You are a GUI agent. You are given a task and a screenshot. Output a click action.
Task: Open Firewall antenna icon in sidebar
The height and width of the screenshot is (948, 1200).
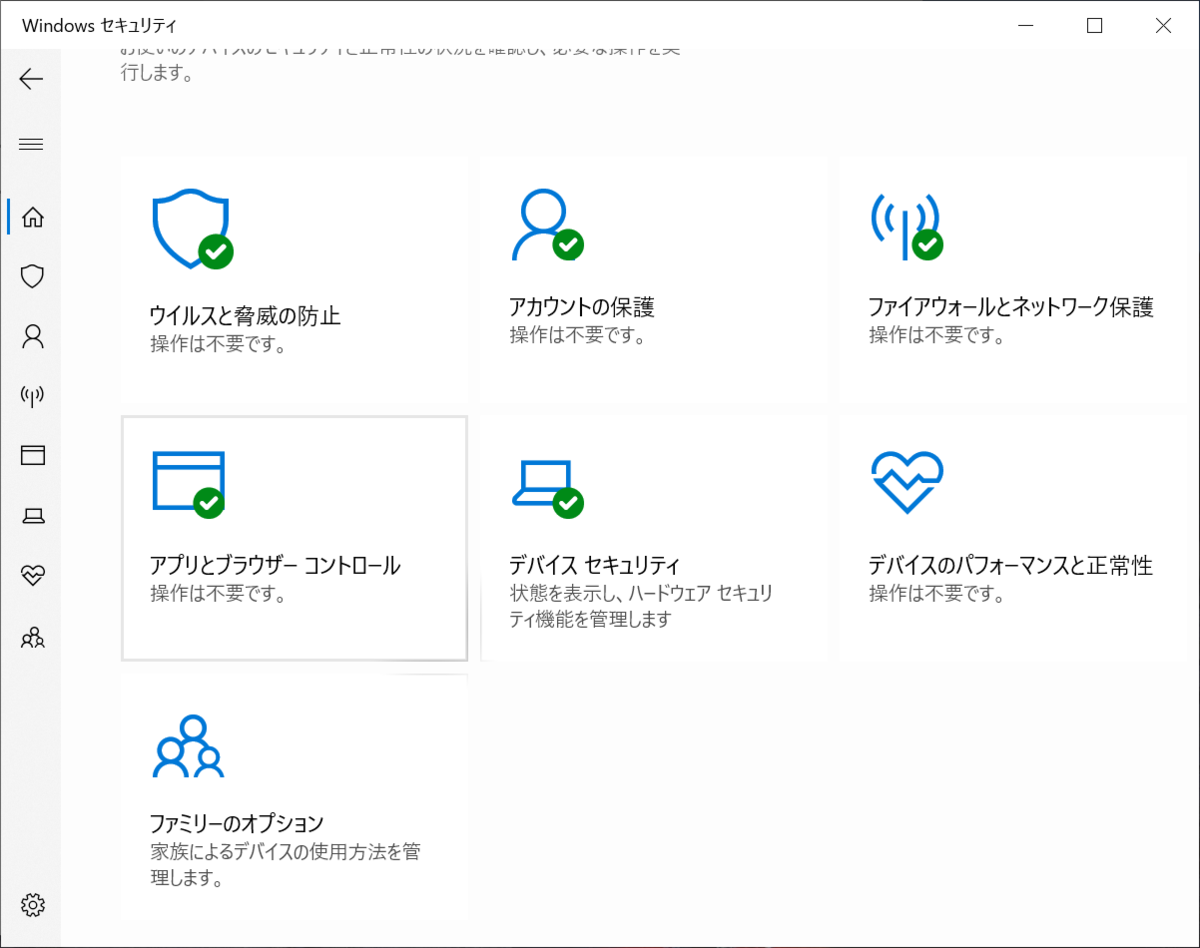(x=32, y=396)
